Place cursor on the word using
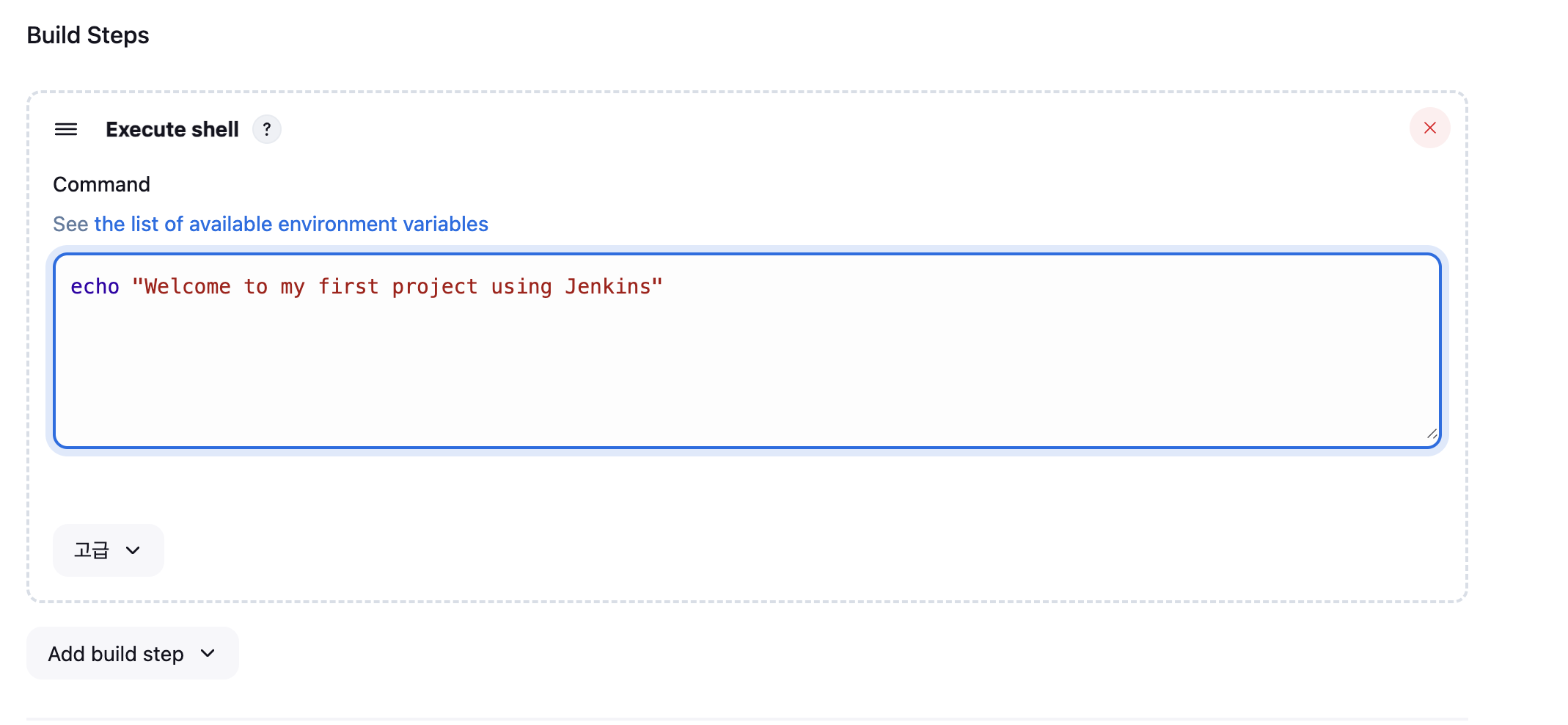 [x=521, y=287]
